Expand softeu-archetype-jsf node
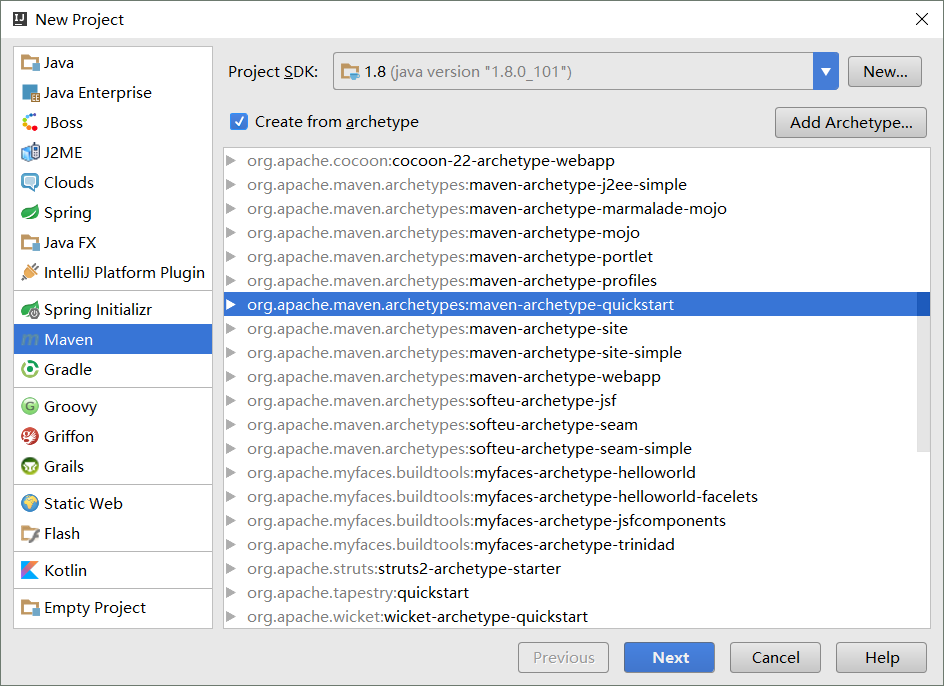 (x=231, y=401)
